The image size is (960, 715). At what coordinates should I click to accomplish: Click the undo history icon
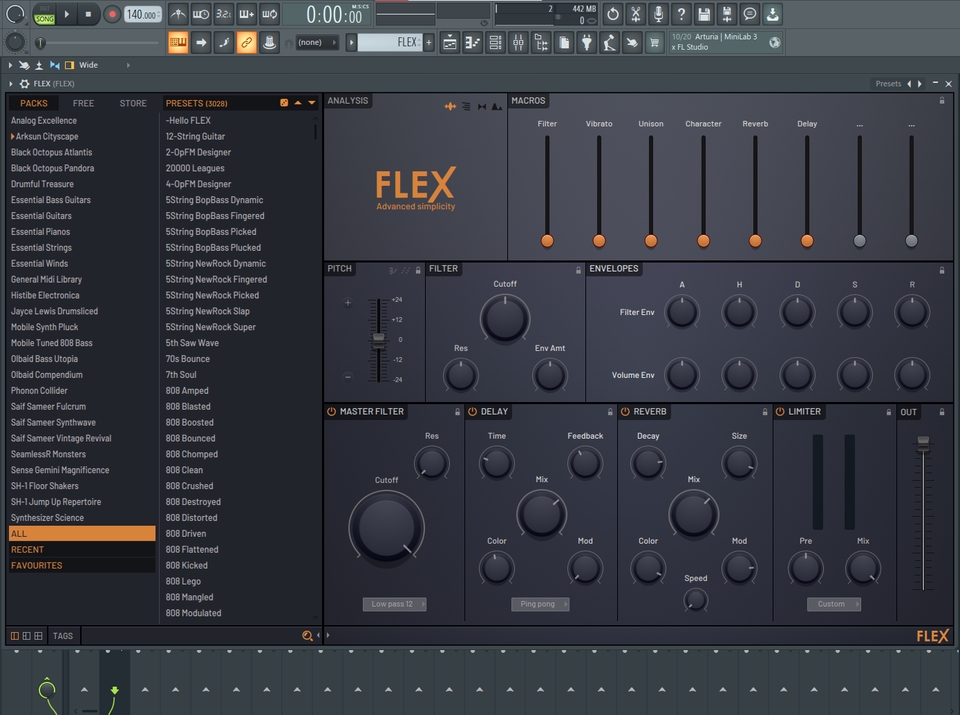coord(613,13)
